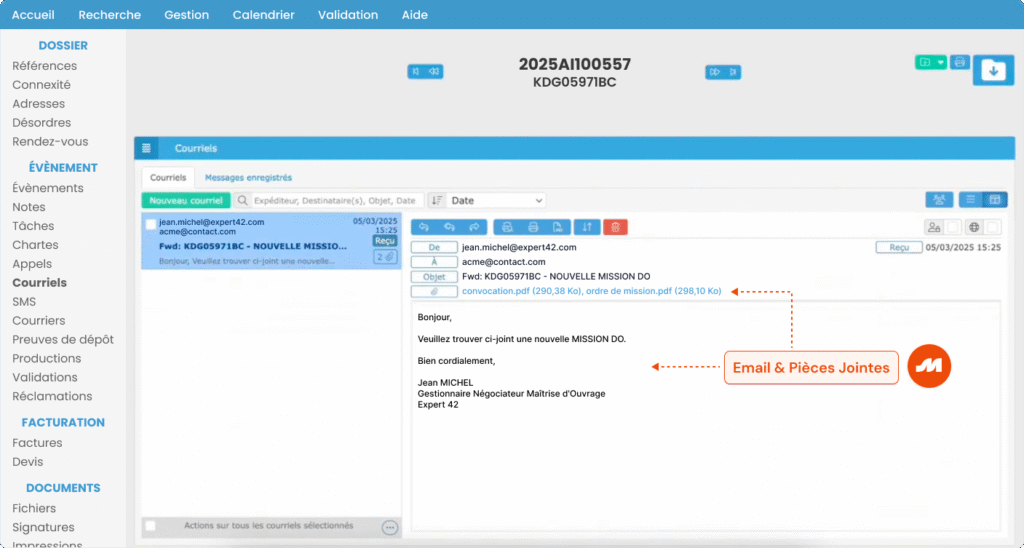Click the paperclip attachments field button
1024x548 pixels.
[434, 291]
